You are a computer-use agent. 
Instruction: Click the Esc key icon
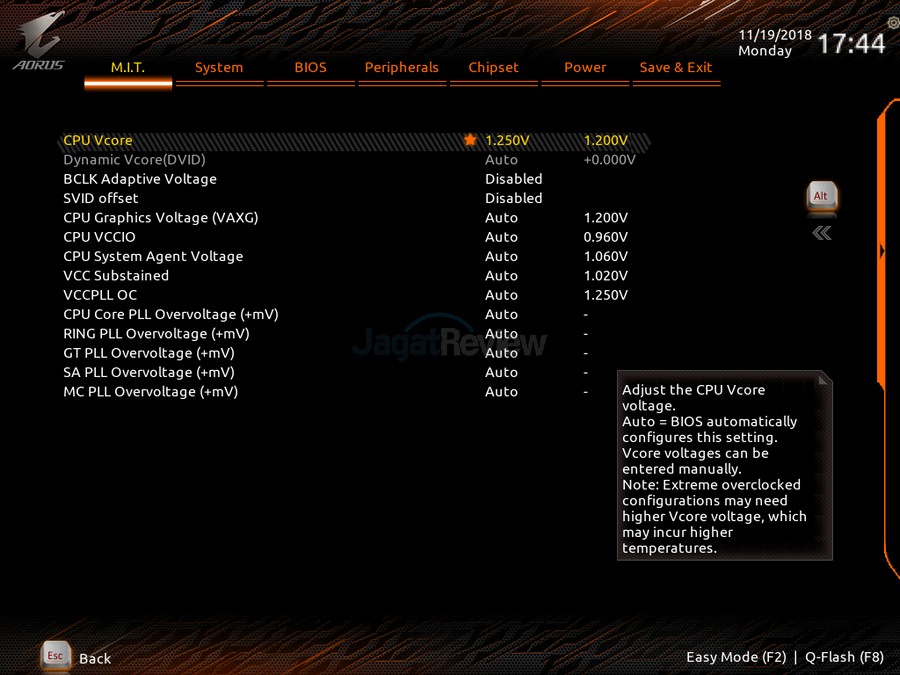(x=56, y=656)
